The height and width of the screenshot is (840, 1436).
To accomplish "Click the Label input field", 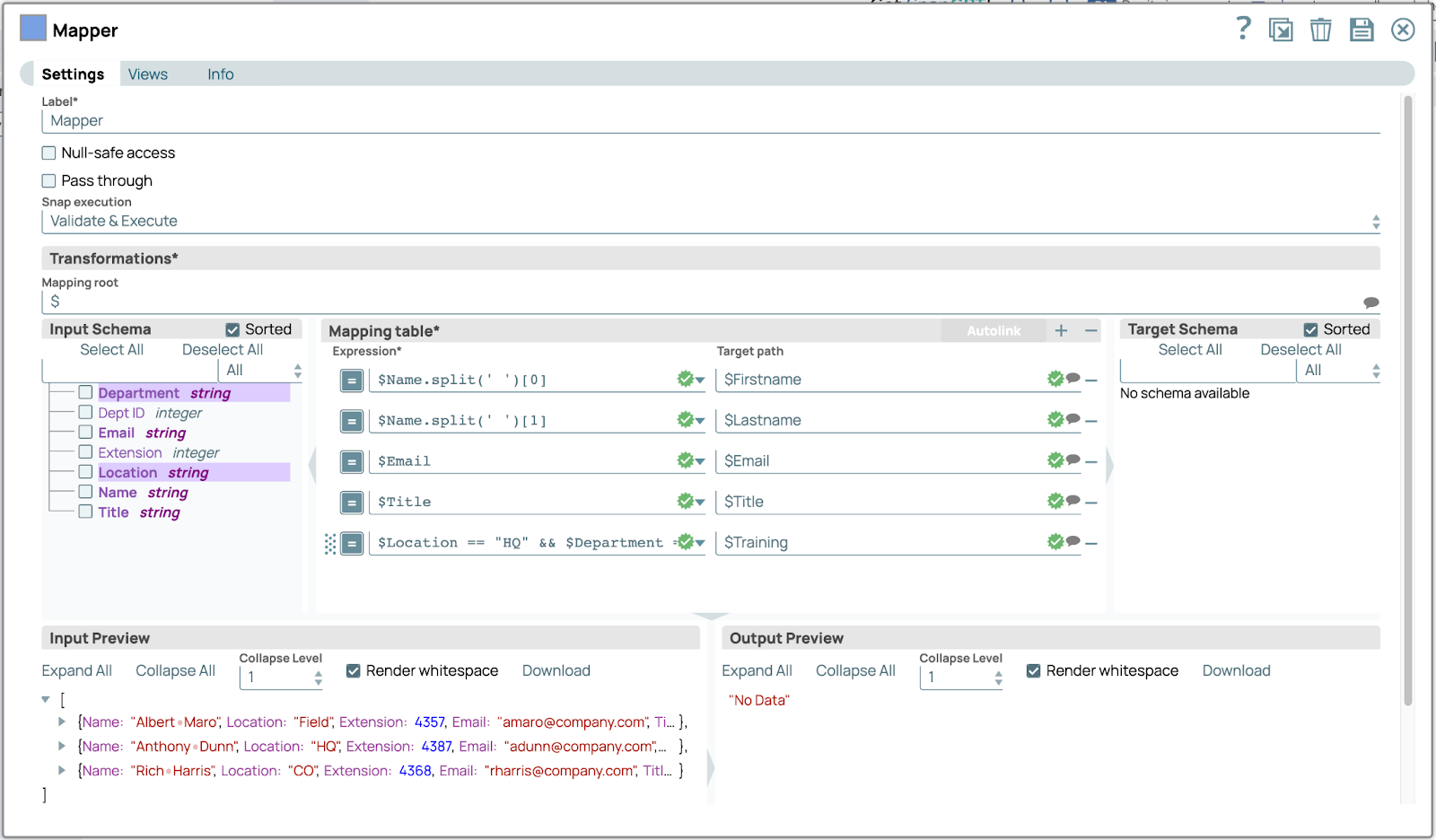I will tap(709, 121).
